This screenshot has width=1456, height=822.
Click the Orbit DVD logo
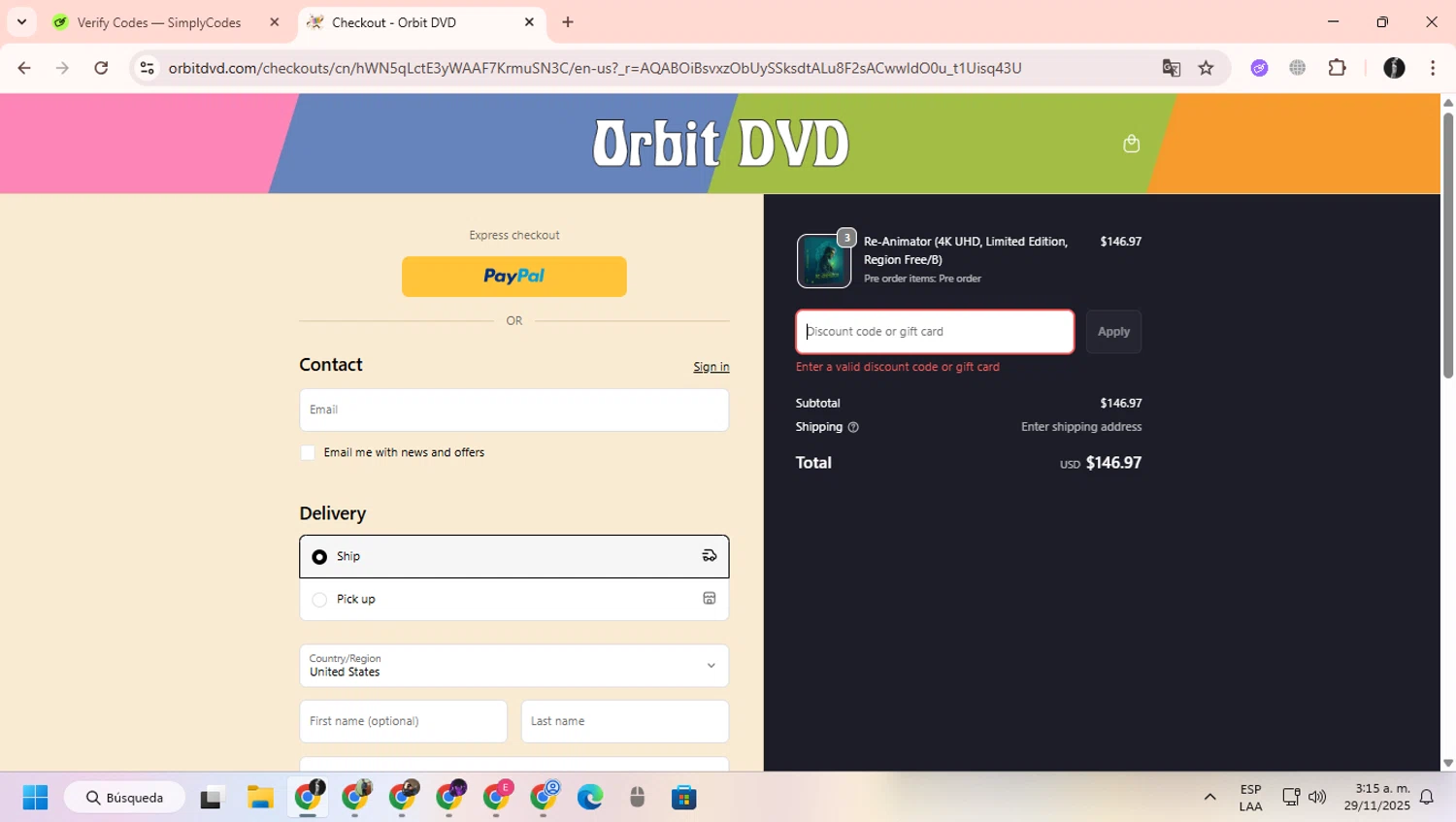(721, 144)
